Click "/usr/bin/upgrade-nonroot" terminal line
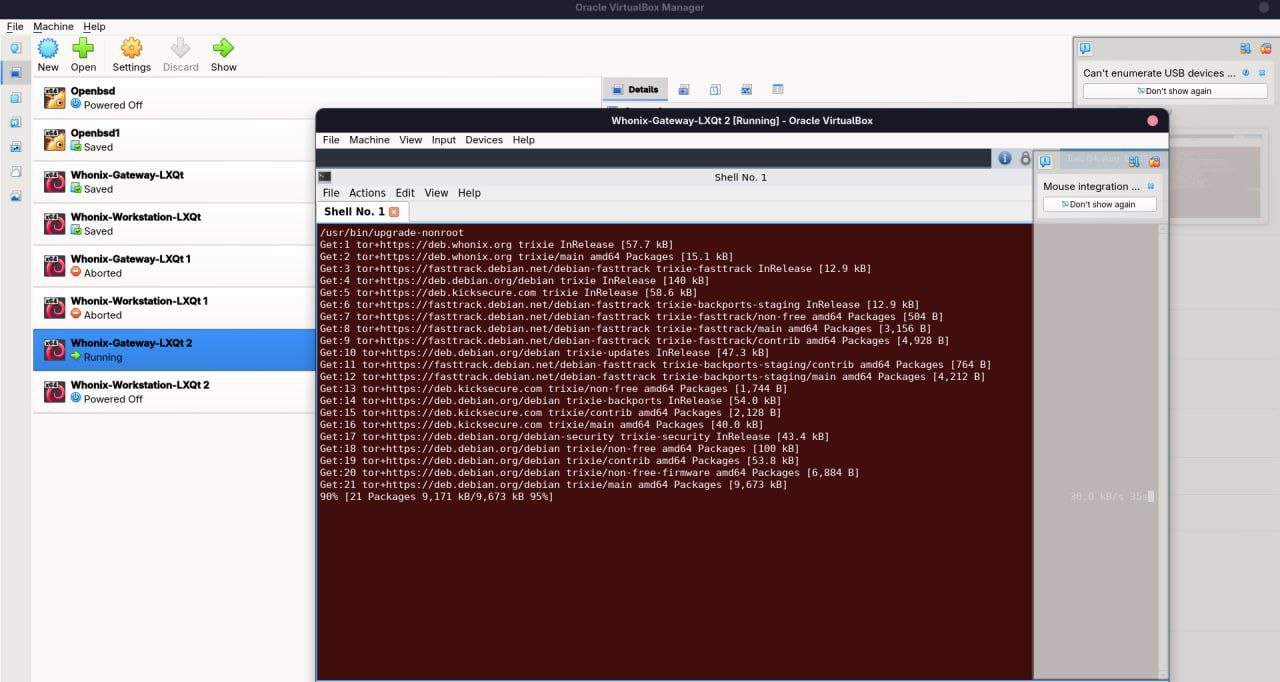The height and width of the screenshot is (682, 1280). click(392, 233)
